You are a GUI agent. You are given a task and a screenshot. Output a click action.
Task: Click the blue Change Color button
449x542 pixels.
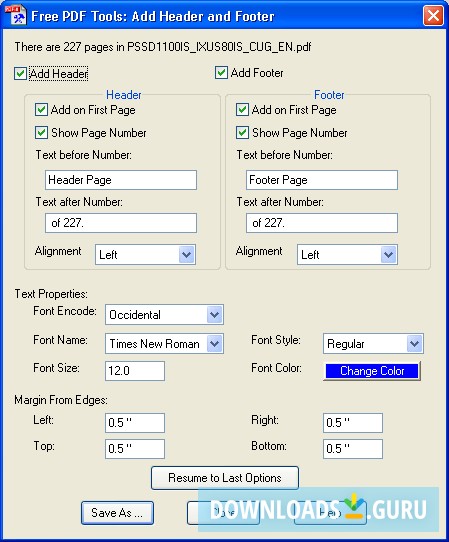point(372,371)
